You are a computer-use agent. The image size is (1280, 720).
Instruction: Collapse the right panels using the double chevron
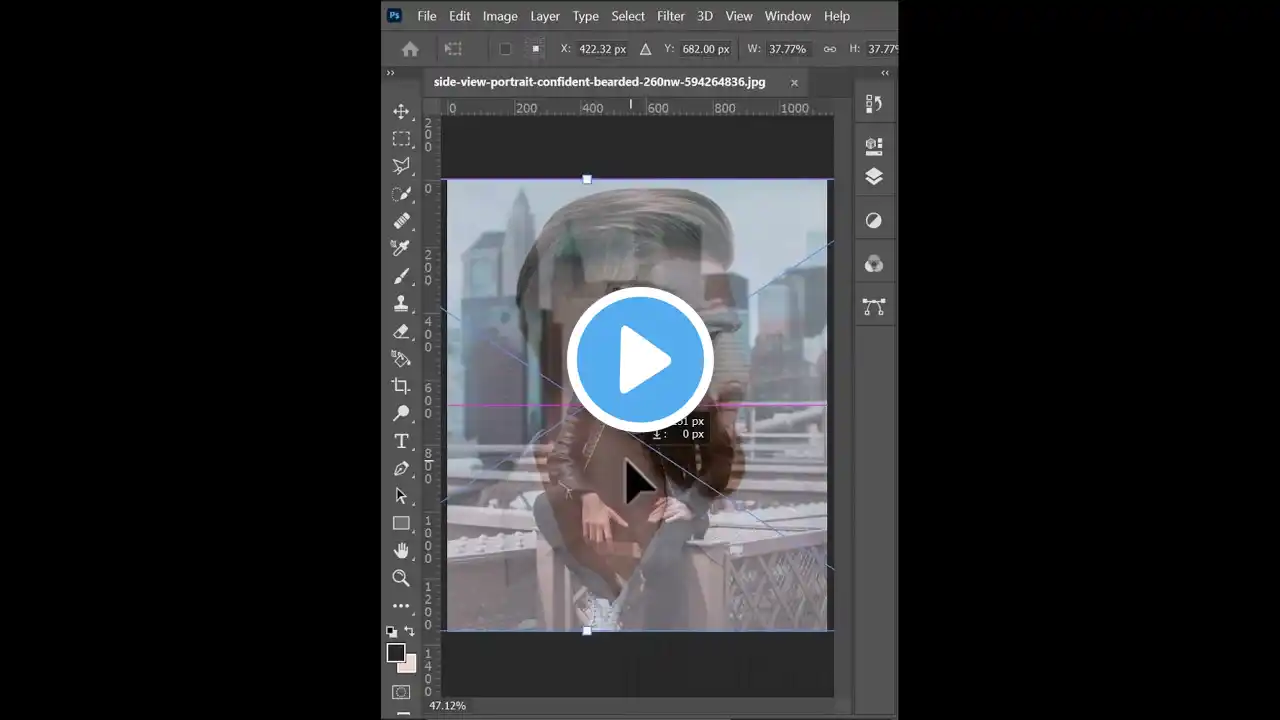pos(884,72)
